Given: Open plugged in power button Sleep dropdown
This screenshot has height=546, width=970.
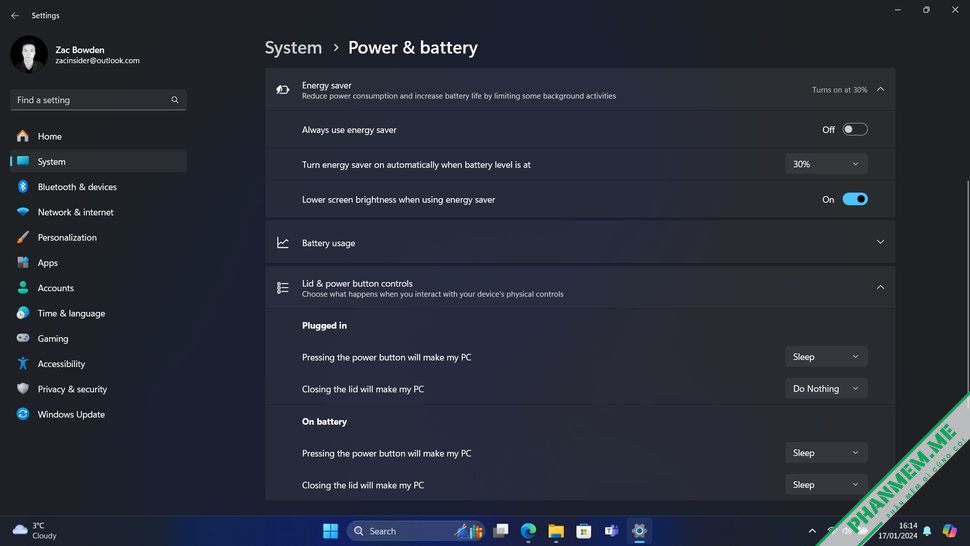Looking at the screenshot, I should tap(826, 357).
